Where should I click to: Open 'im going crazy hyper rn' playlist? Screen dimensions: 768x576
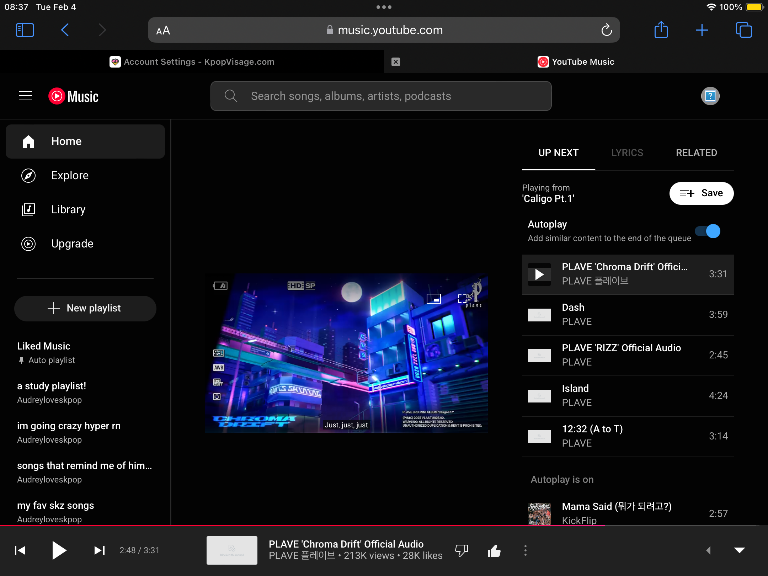click(x=85, y=432)
